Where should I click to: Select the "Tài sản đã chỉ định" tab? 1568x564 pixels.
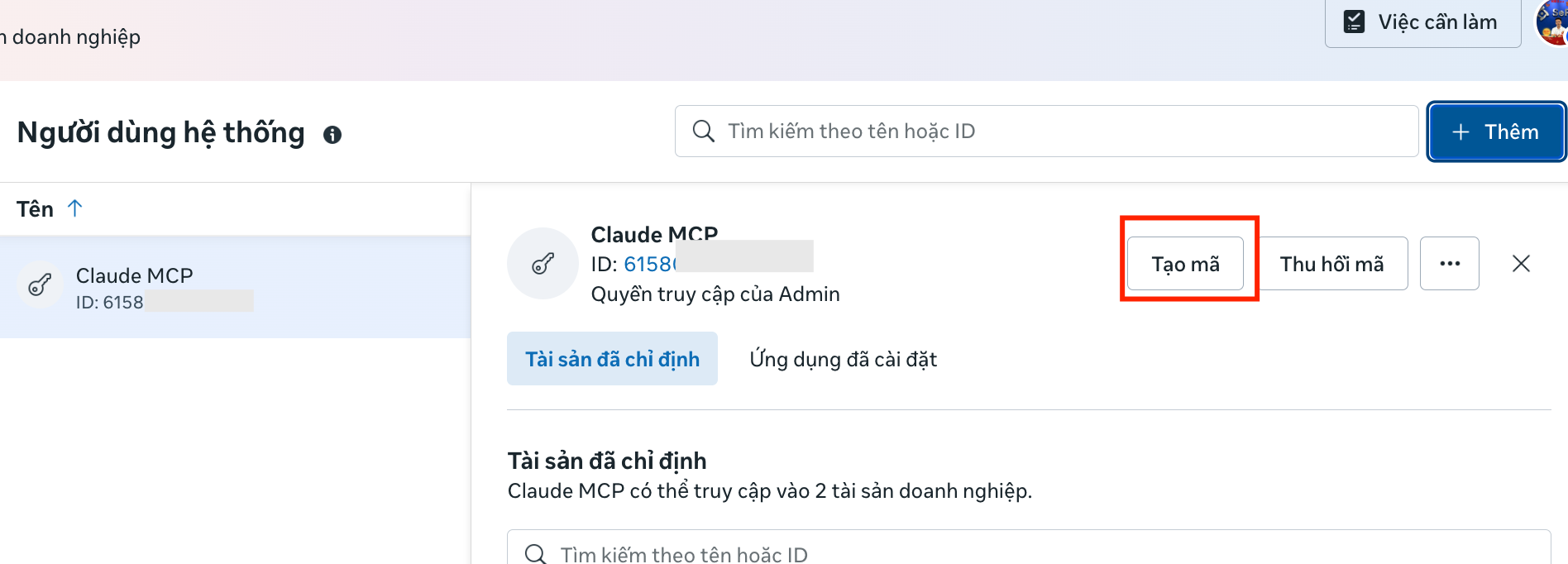612,358
